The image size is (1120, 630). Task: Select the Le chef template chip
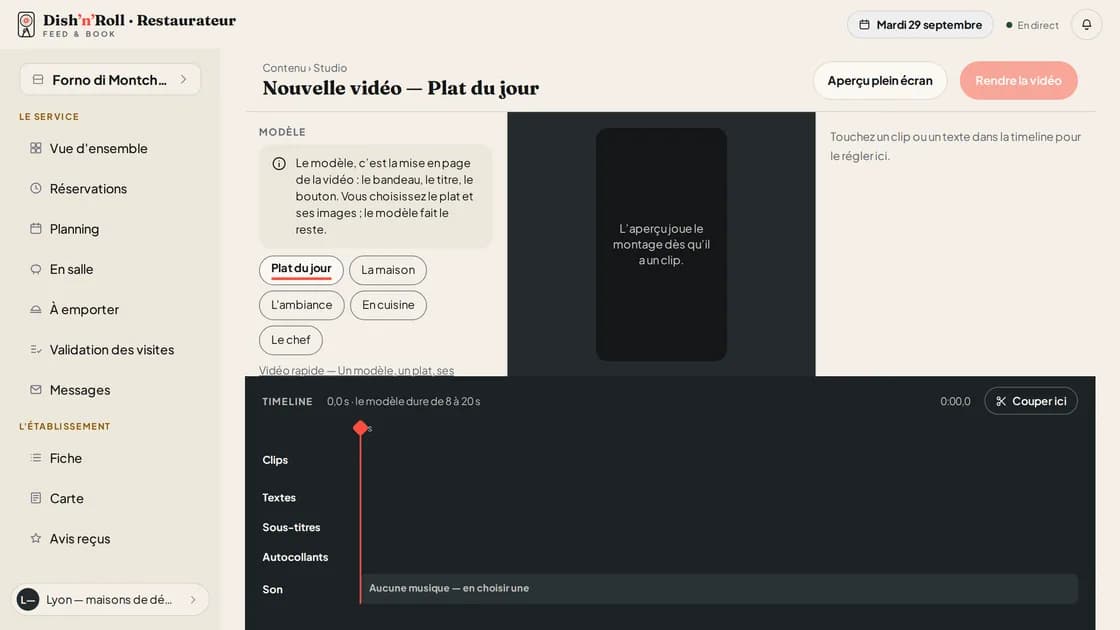click(291, 340)
